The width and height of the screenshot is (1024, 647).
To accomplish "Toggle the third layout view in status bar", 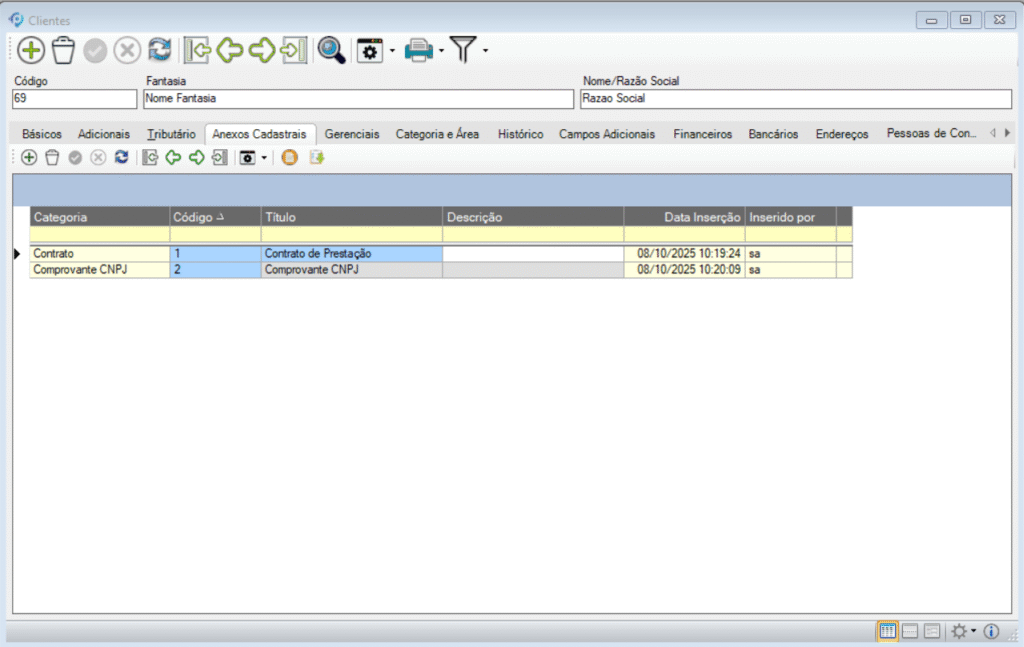I will coord(932,631).
